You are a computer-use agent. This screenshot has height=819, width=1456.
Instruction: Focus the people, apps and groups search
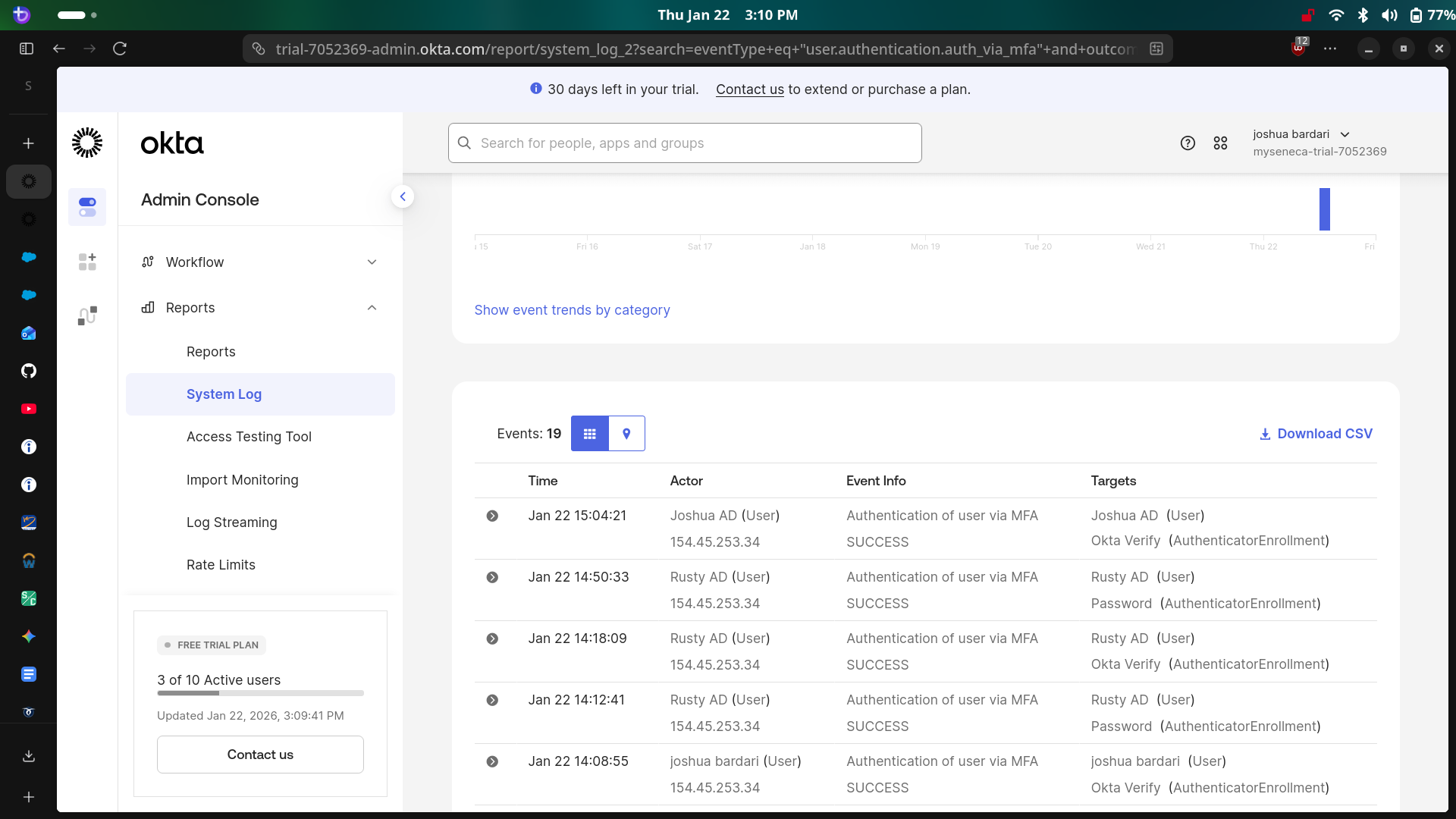point(684,143)
